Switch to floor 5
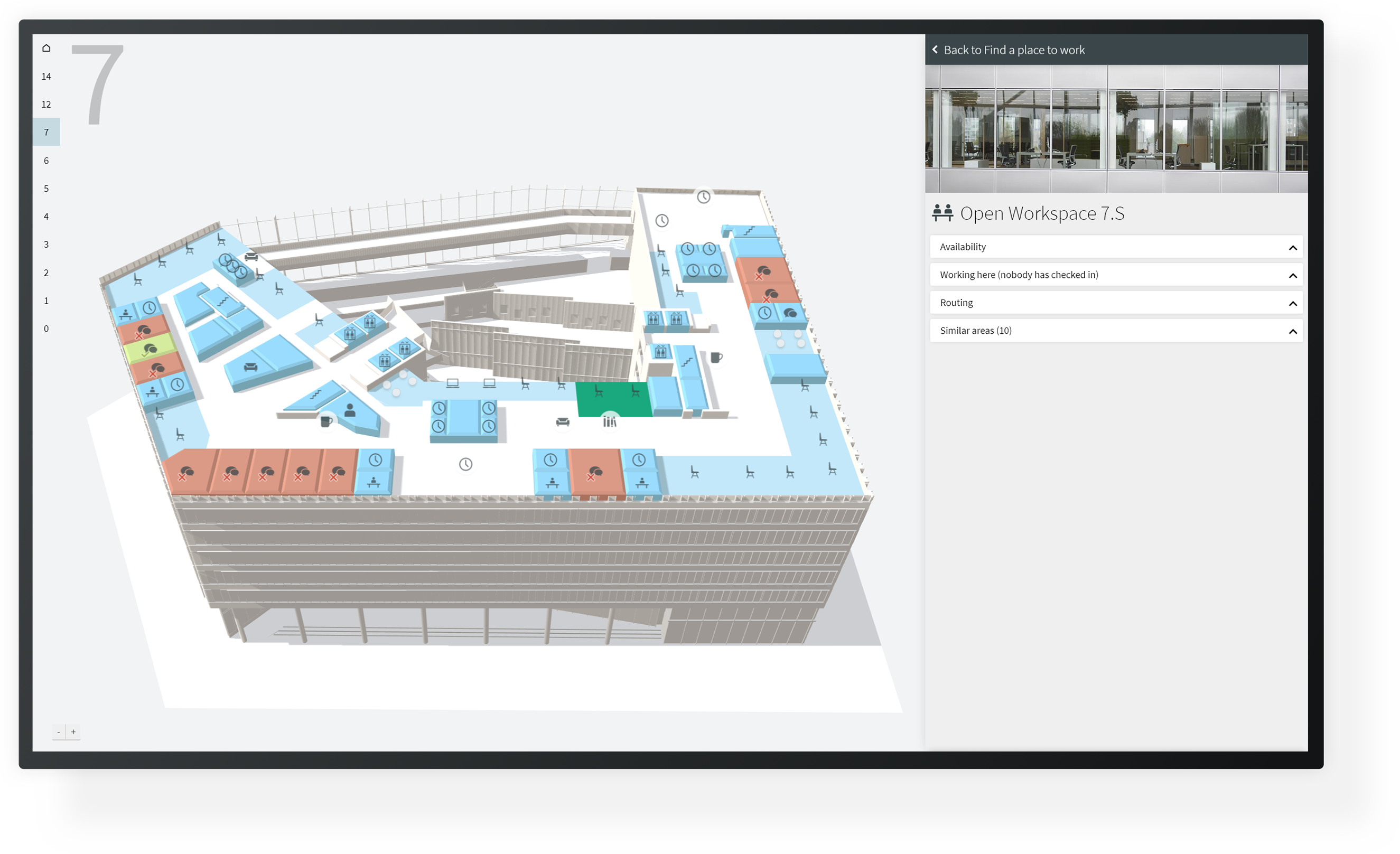1400x854 pixels. (46, 189)
